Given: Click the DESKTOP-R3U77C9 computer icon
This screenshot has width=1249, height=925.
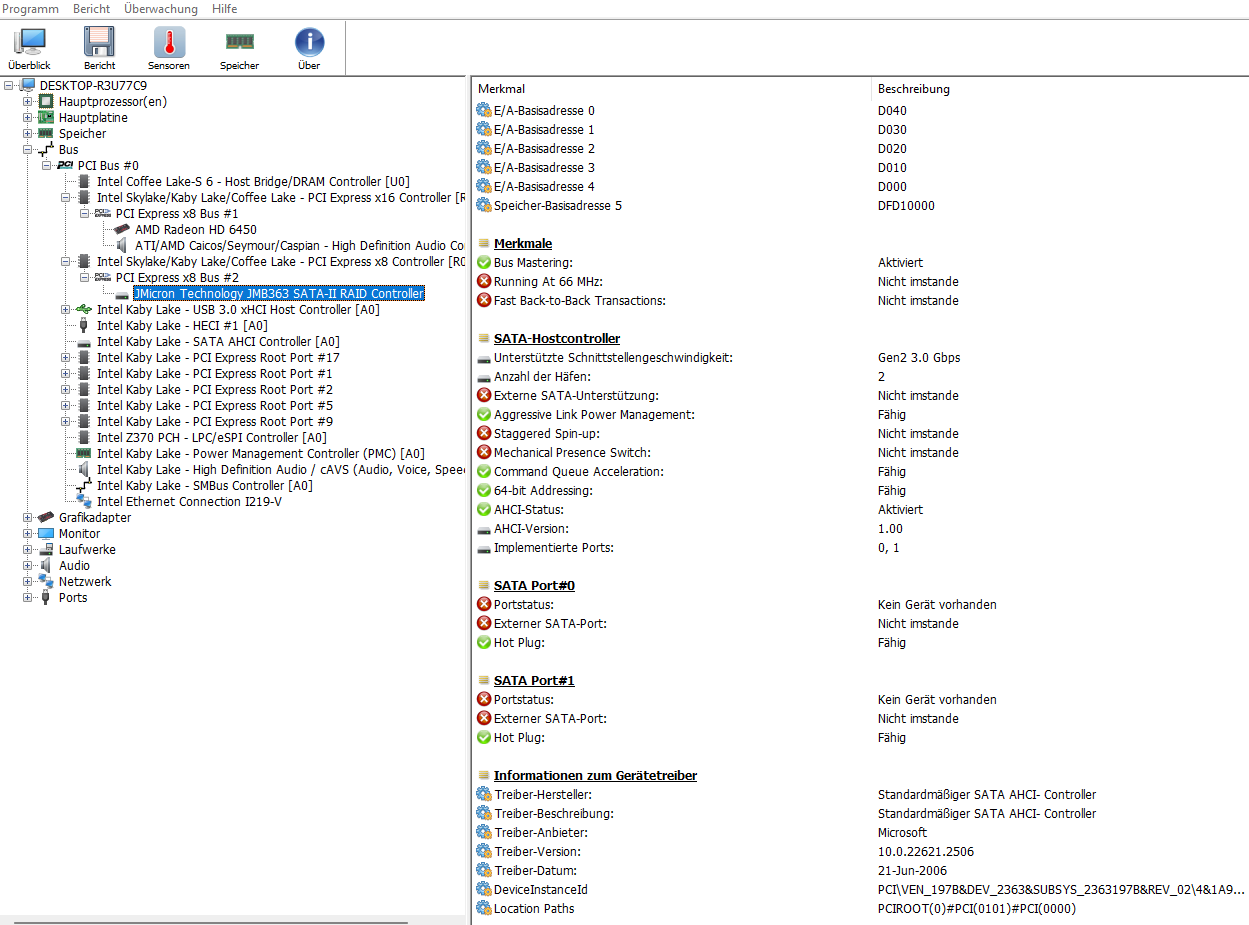Looking at the screenshot, I should pos(27,86).
